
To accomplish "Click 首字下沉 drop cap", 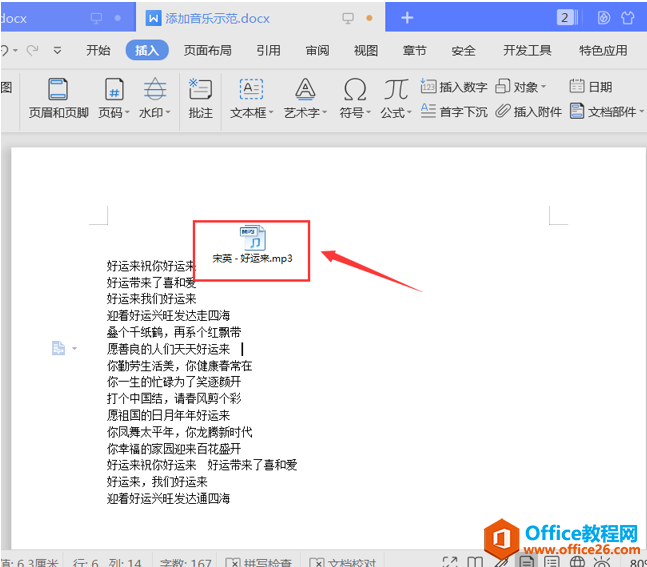I will [454, 111].
